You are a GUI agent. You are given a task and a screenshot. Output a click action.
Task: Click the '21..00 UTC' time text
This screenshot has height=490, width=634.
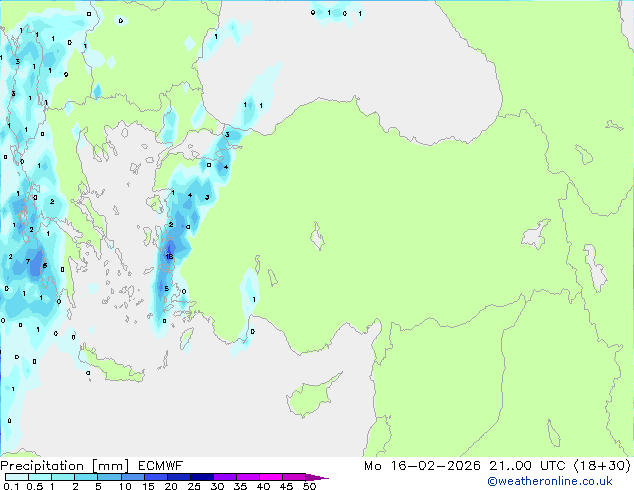(x=527, y=466)
